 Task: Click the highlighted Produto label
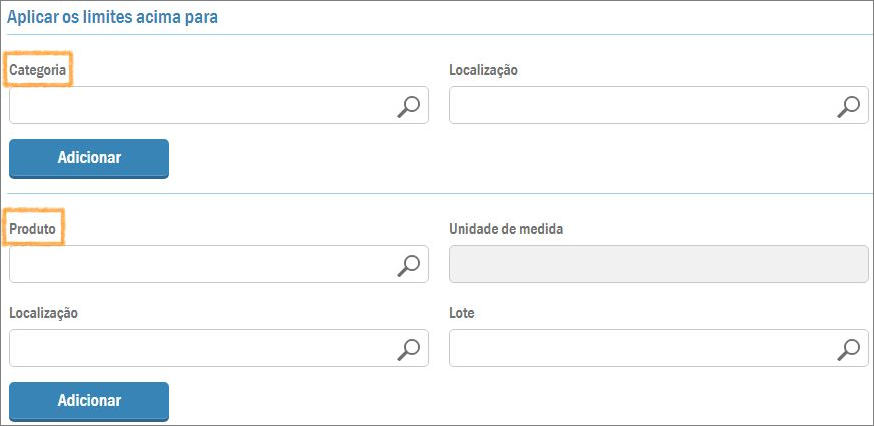click(x=35, y=228)
